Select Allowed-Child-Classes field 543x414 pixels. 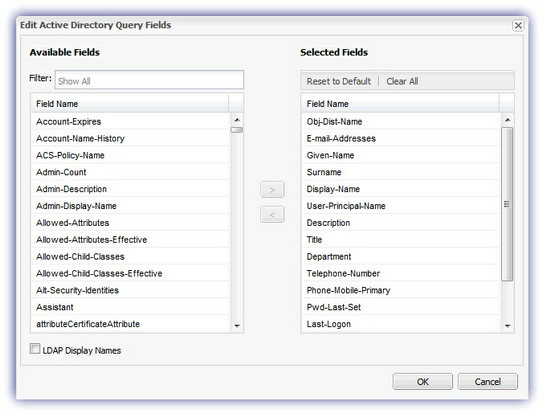click(130, 256)
